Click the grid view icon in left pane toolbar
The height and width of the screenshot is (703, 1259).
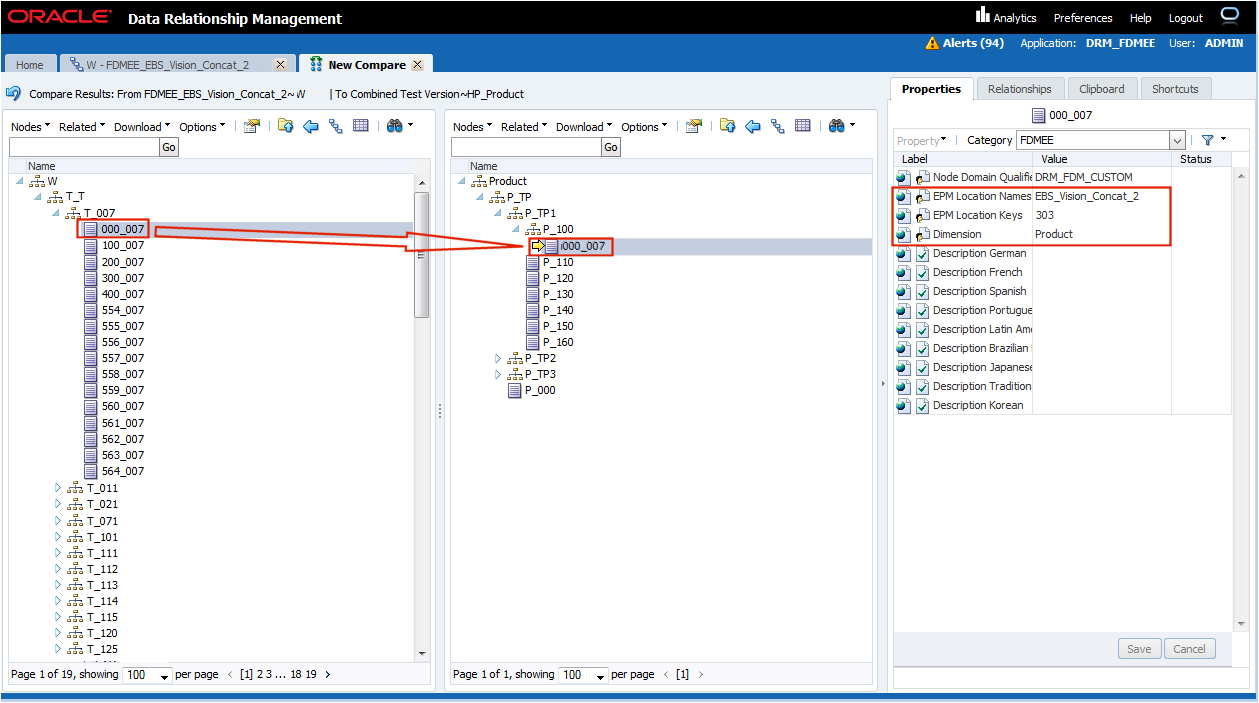360,126
